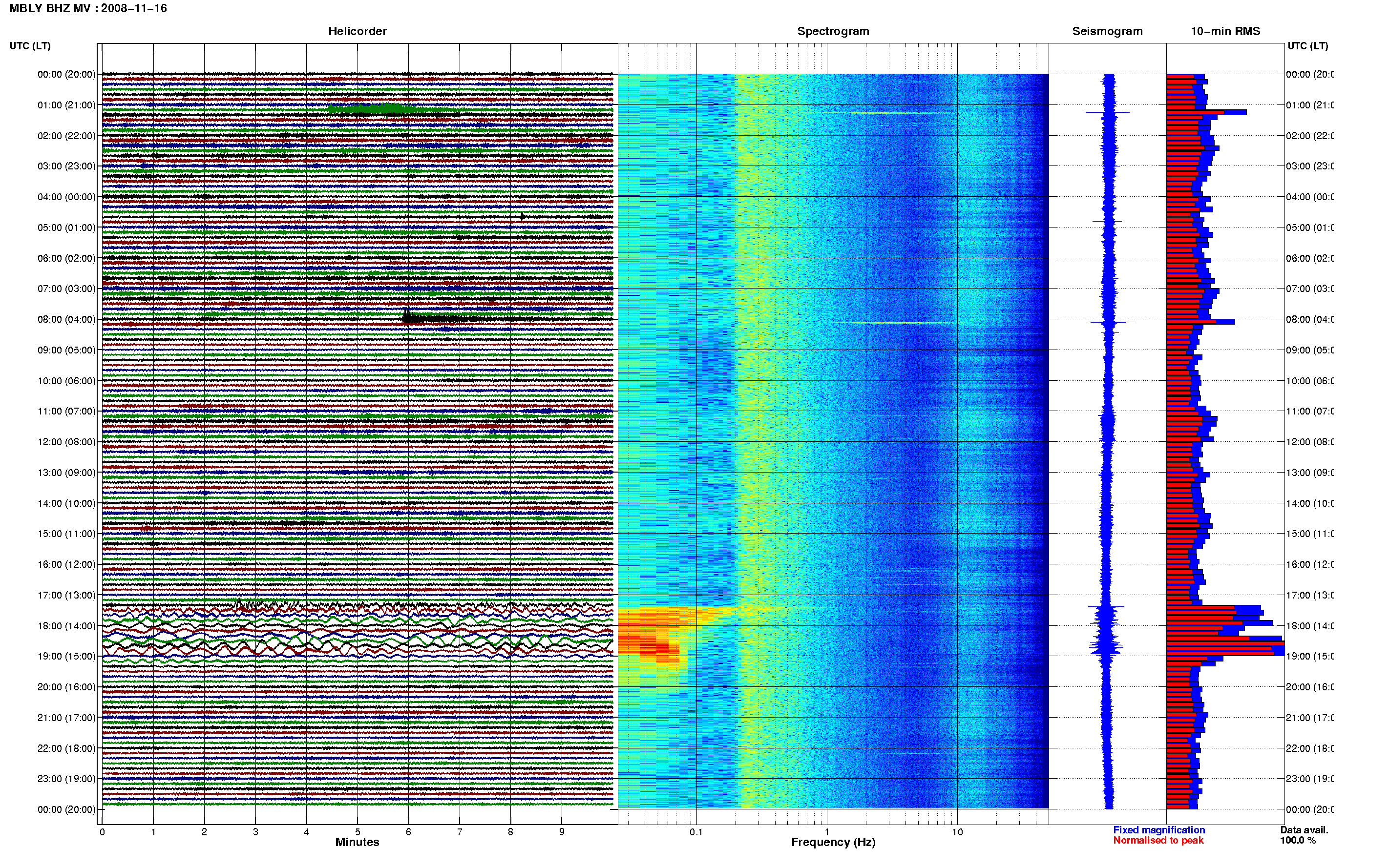Click the '11:00 (07:00)' left time label
Image resolution: width=1389 pixels, height=868 pixels.
(66, 412)
